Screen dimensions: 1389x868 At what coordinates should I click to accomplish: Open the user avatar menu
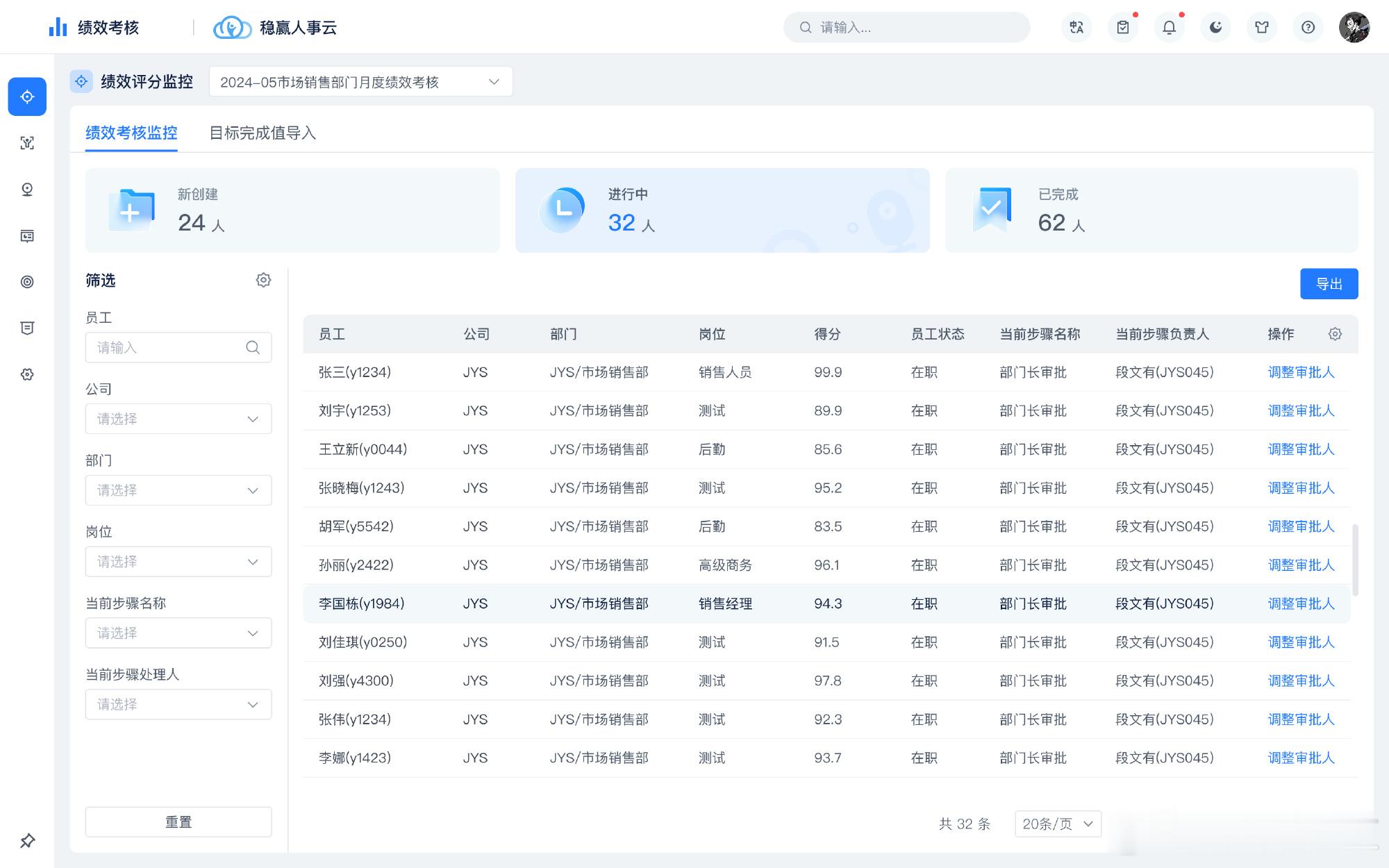pyautogui.click(x=1354, y=27)
